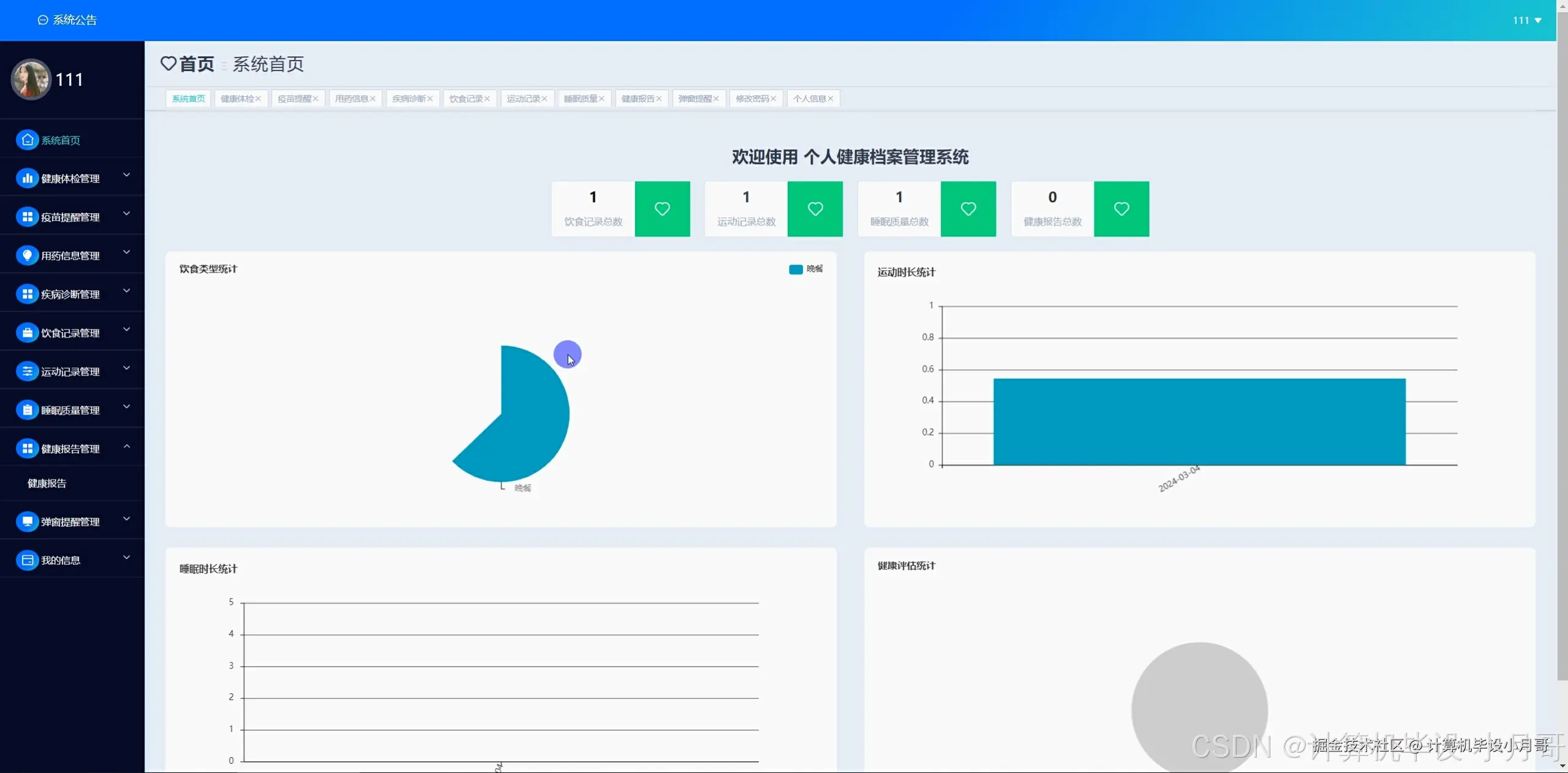
Task: Click the monitor icon for 弹窗提醒管理
Action: [x=27, y=522]
